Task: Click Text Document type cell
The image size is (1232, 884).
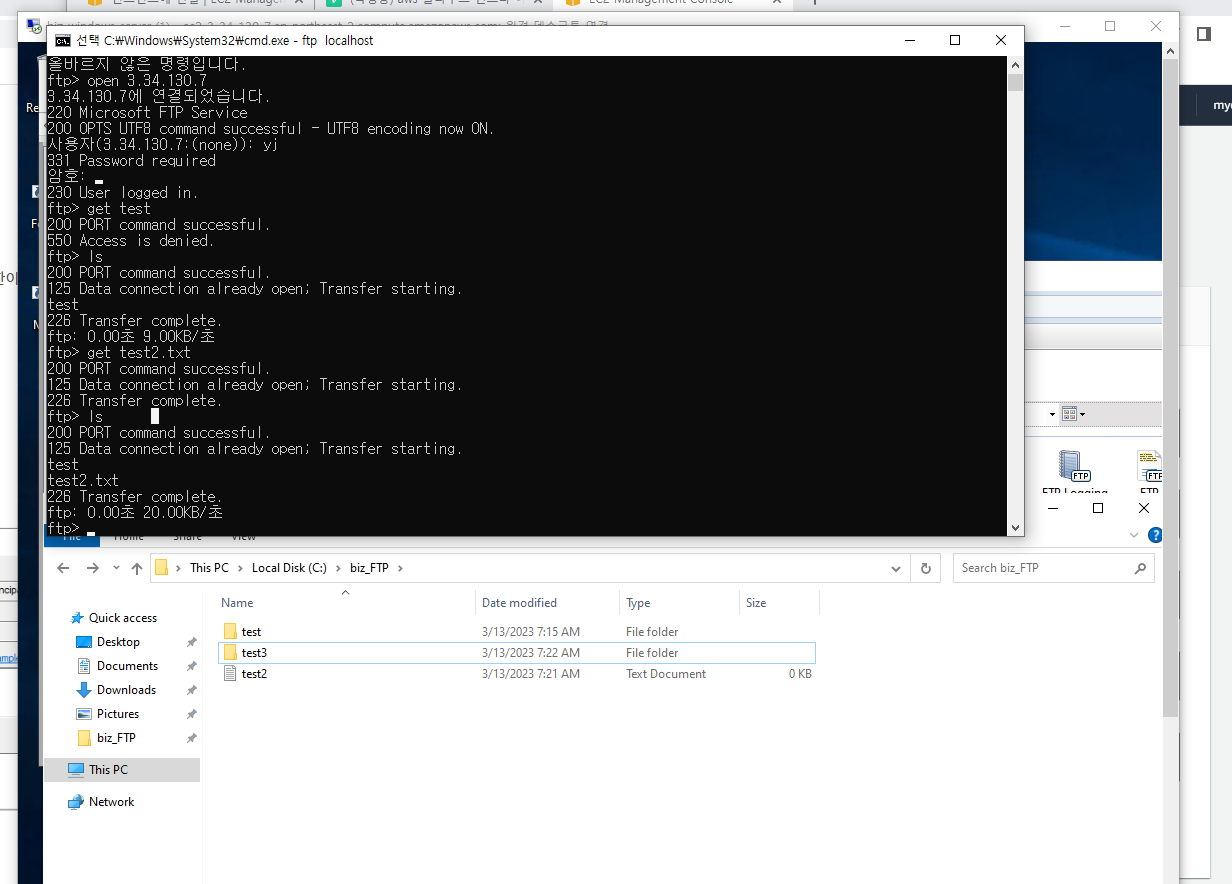Action: pyautogui.click(x=666, y=674)
